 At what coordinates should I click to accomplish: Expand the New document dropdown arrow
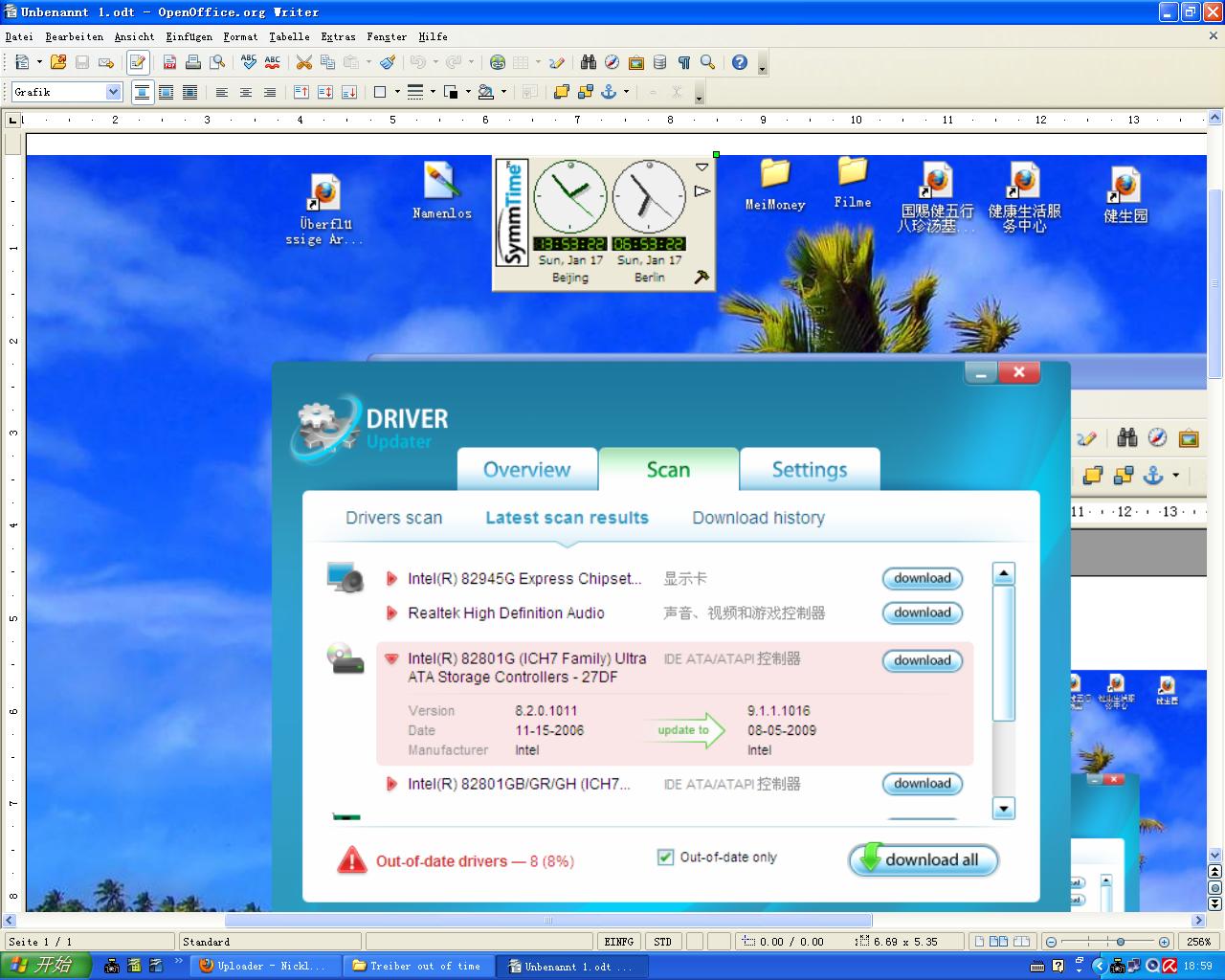[x=39, y=62]
